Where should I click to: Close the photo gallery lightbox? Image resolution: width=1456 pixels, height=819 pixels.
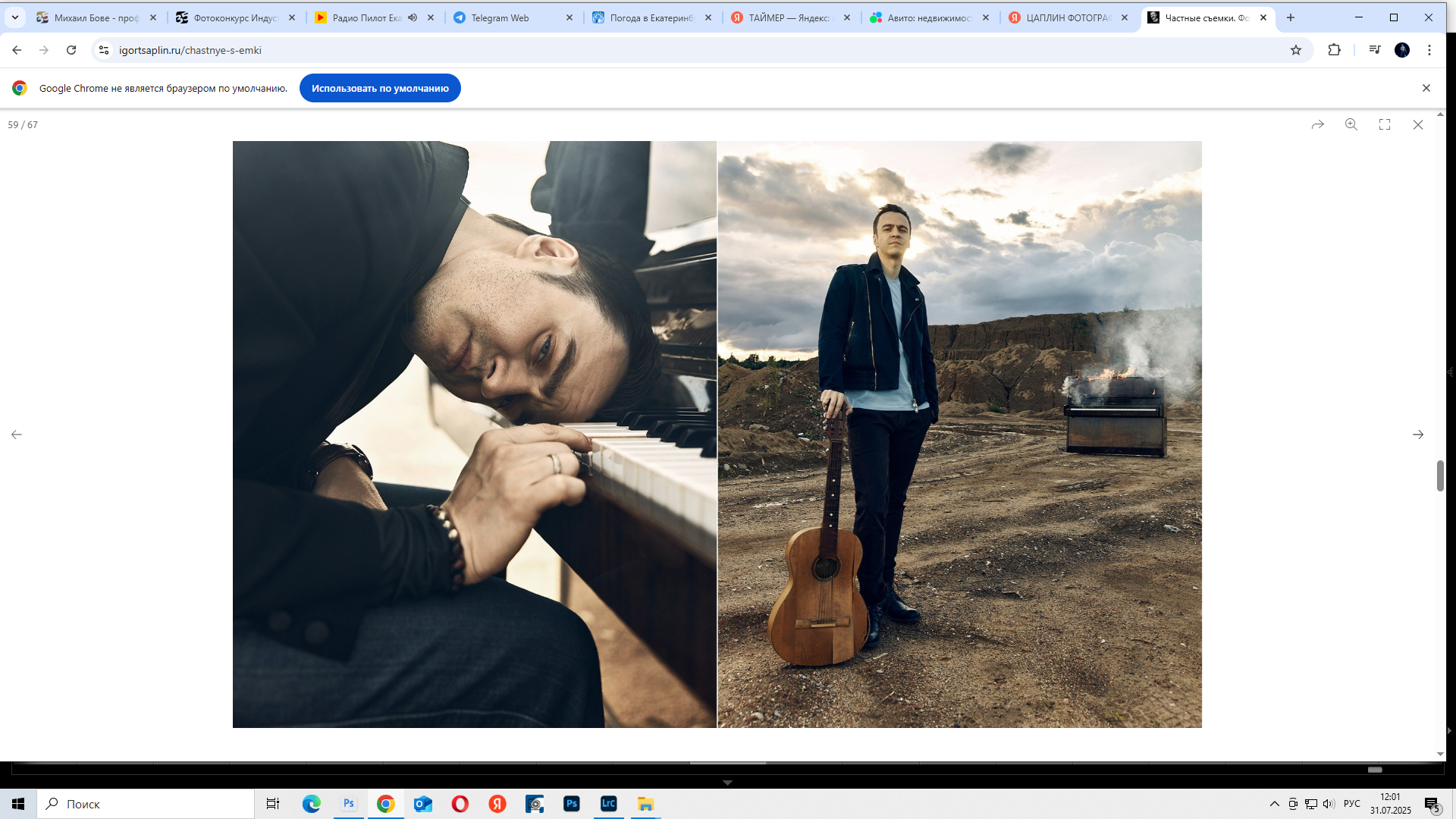(1418, 124)
